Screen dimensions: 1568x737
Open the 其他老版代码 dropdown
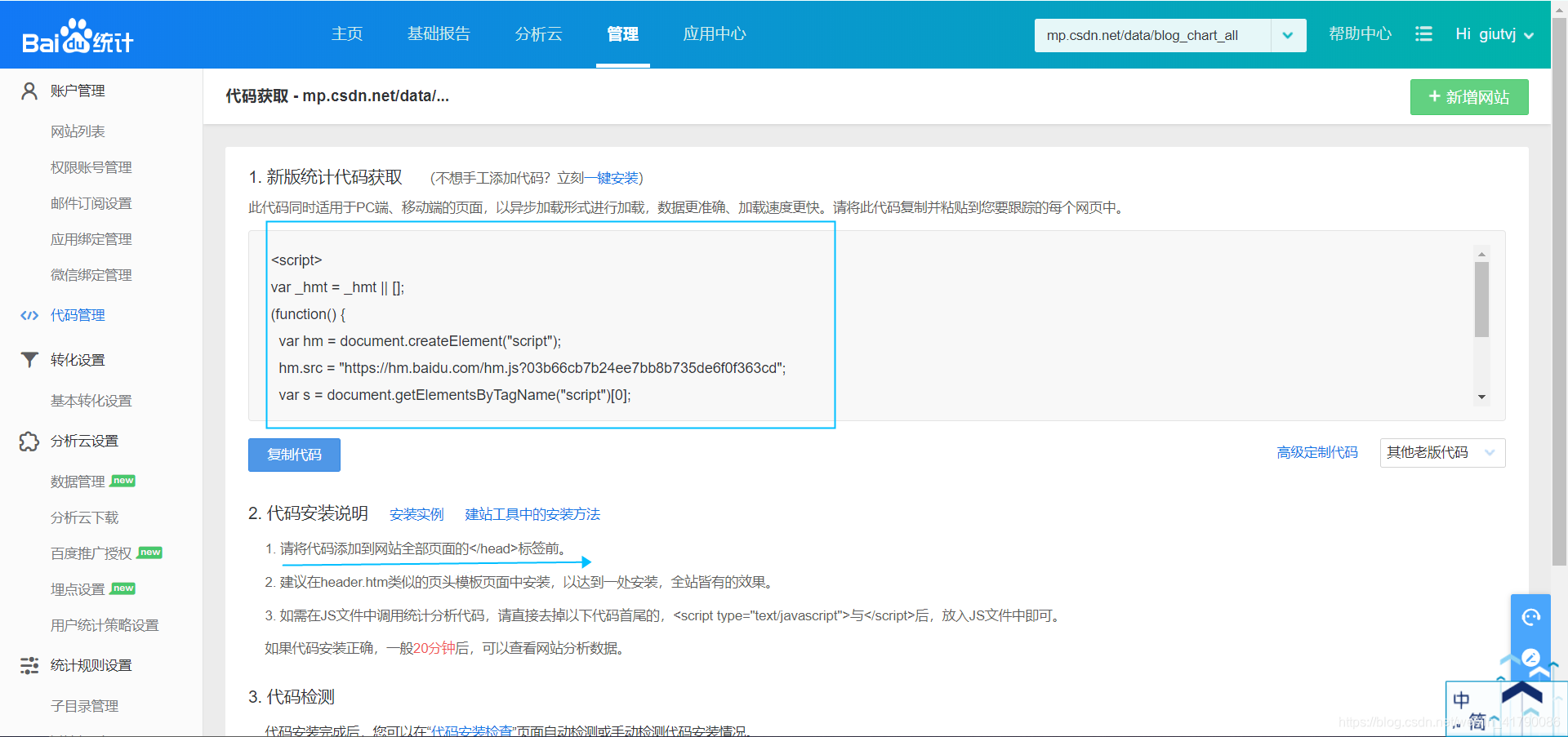coord(1442,452)
